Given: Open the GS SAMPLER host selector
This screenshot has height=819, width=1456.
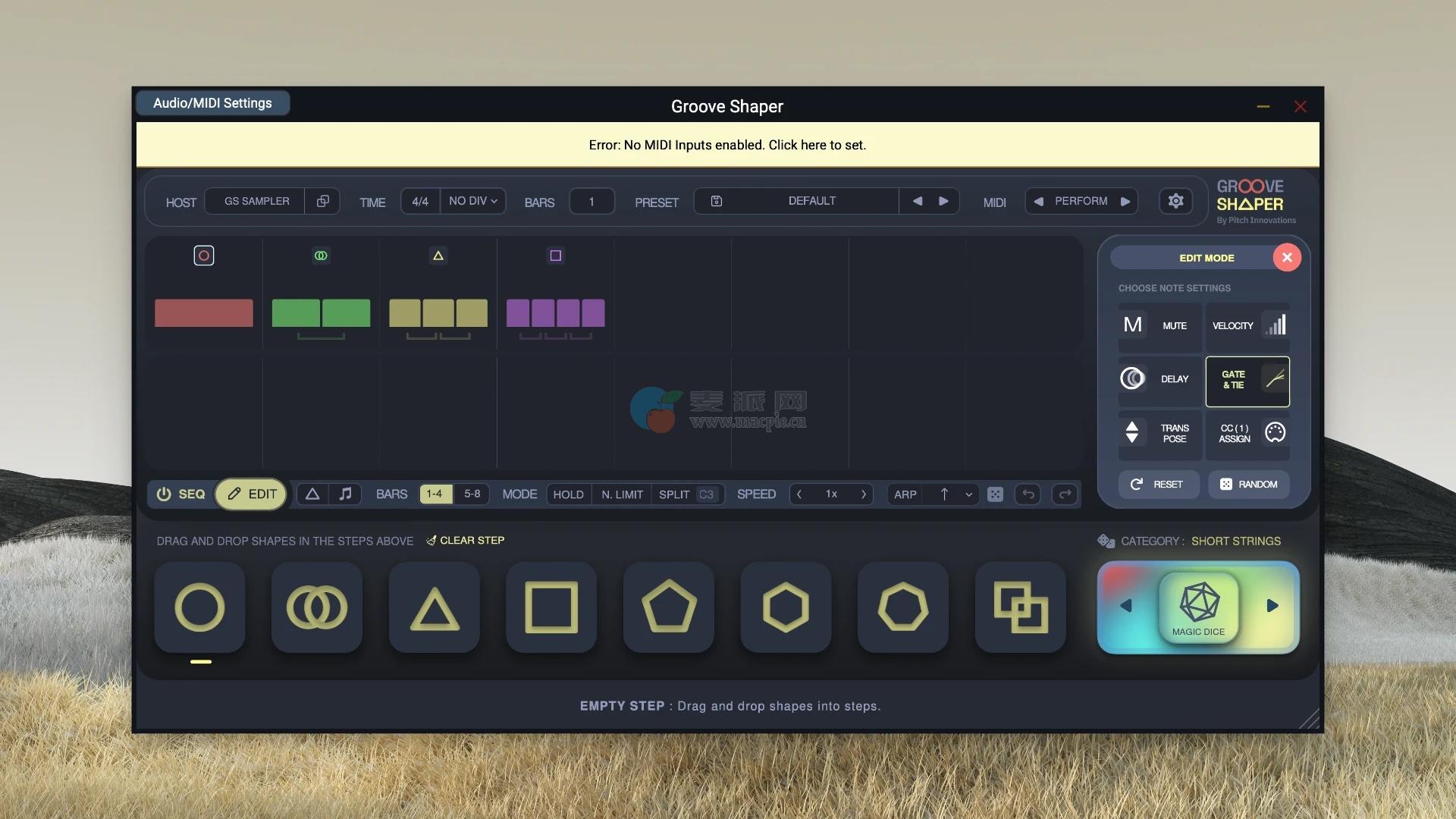Looking at the screenshot, I should [256, 201].
